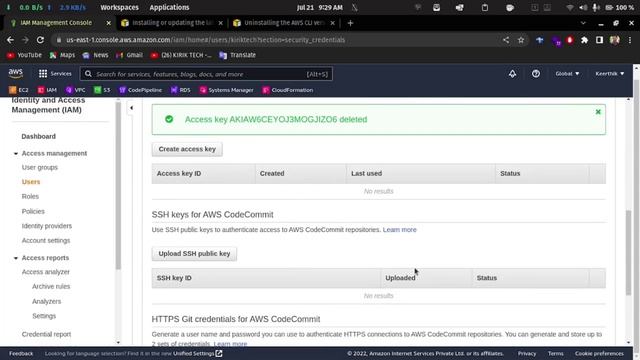Click the main page vertical scrollbar
The image size is (640, 360).
pyautogui.click(x=628, y=252)
